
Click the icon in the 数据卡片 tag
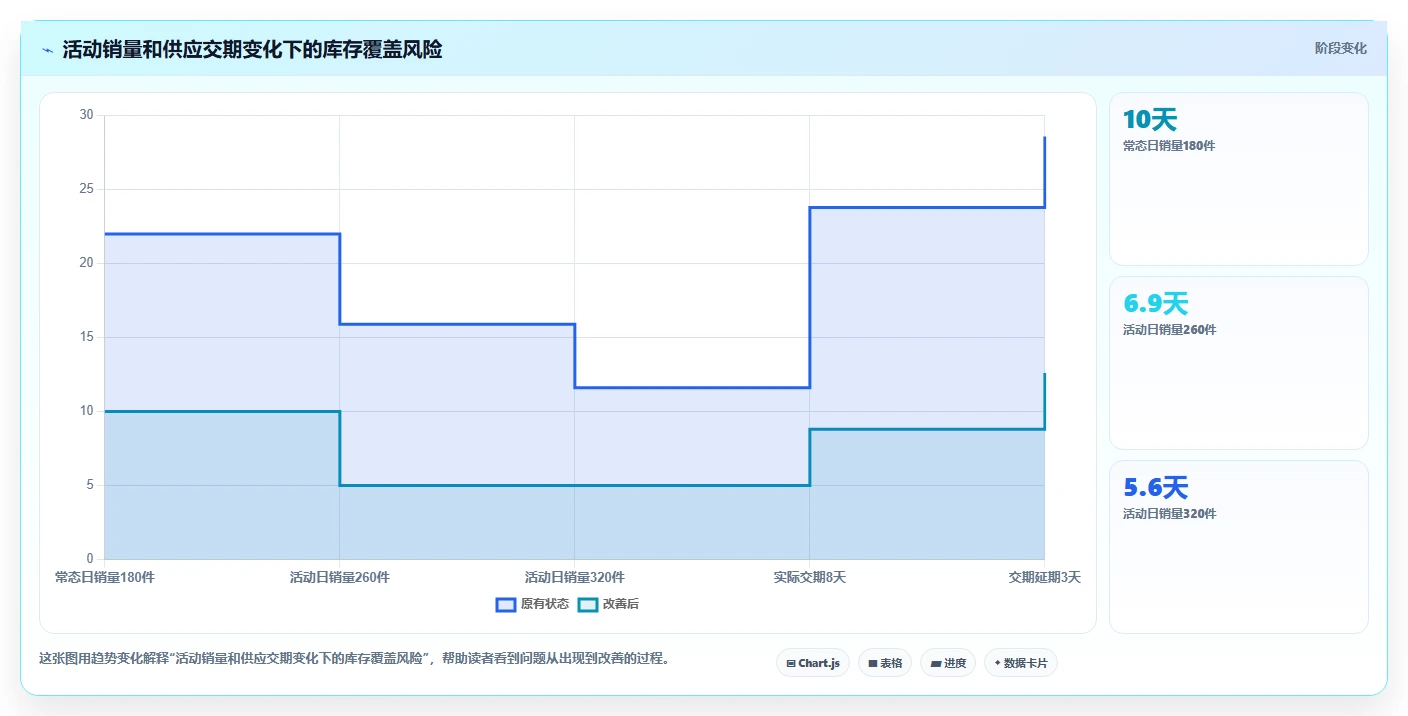click(x=997, y=663)
